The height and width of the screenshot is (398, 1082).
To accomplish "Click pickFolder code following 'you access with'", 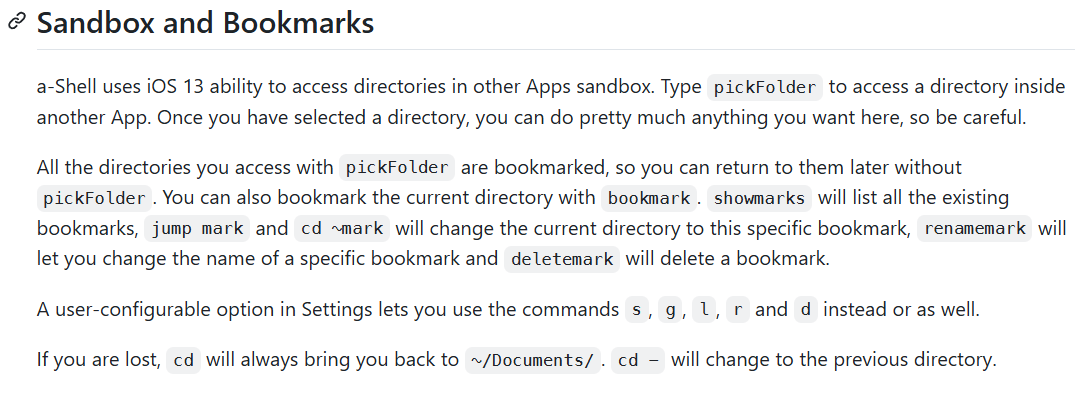I will [397, 168].
